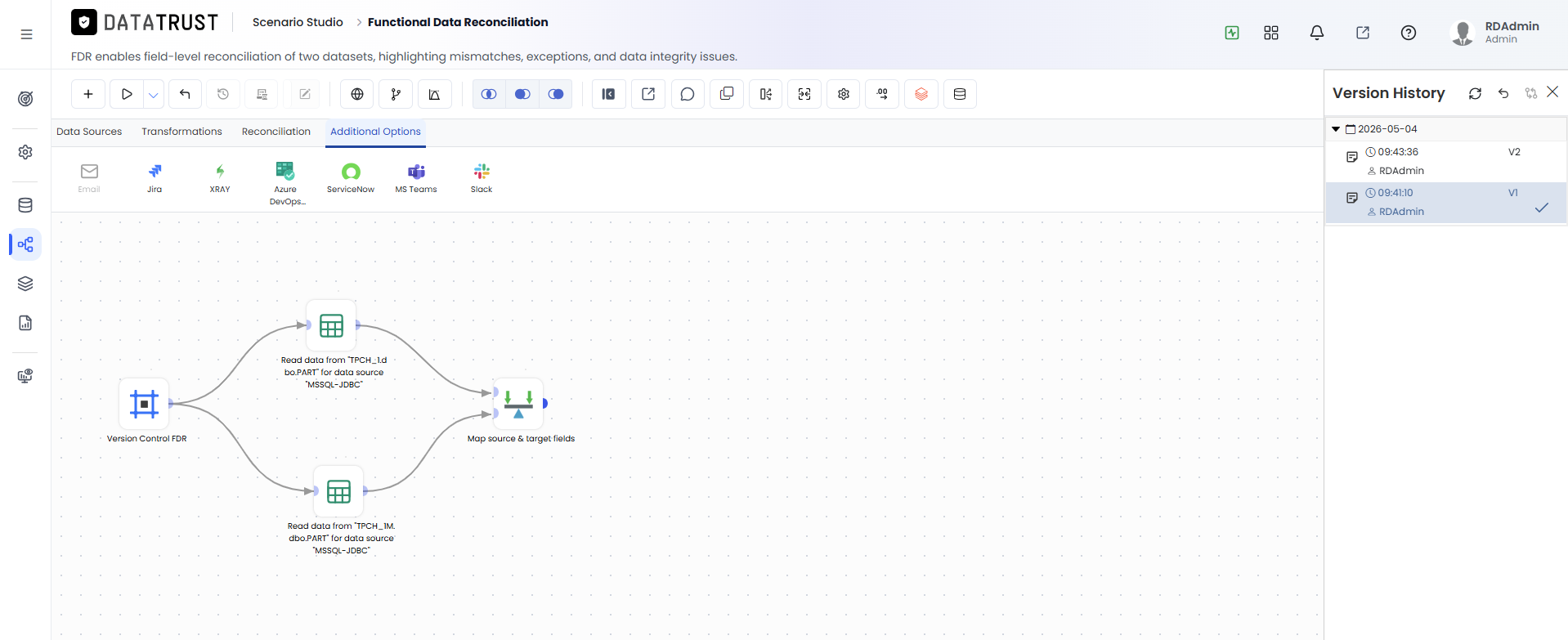Screen dimensions: 1568x640
Task: Collapse the 2026-05-04 date group
Action: point(1336,129)
